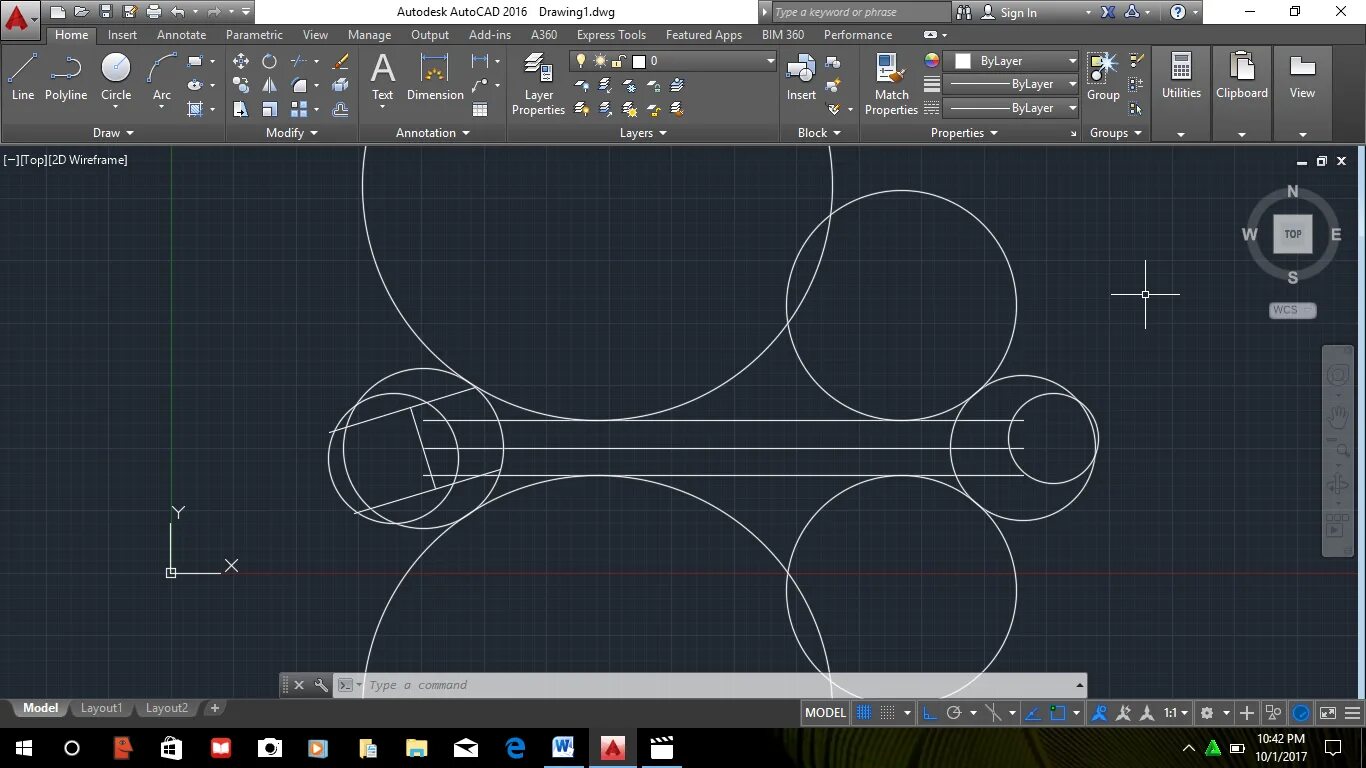Expand the Utilities panel
The image size is (1366, 768).
(x=1181, y=134)
